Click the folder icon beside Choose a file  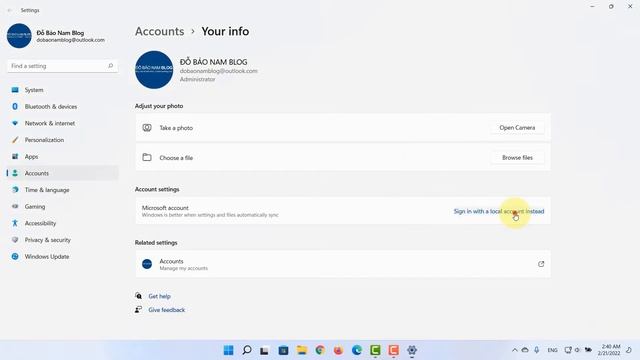tap(147, 158)
